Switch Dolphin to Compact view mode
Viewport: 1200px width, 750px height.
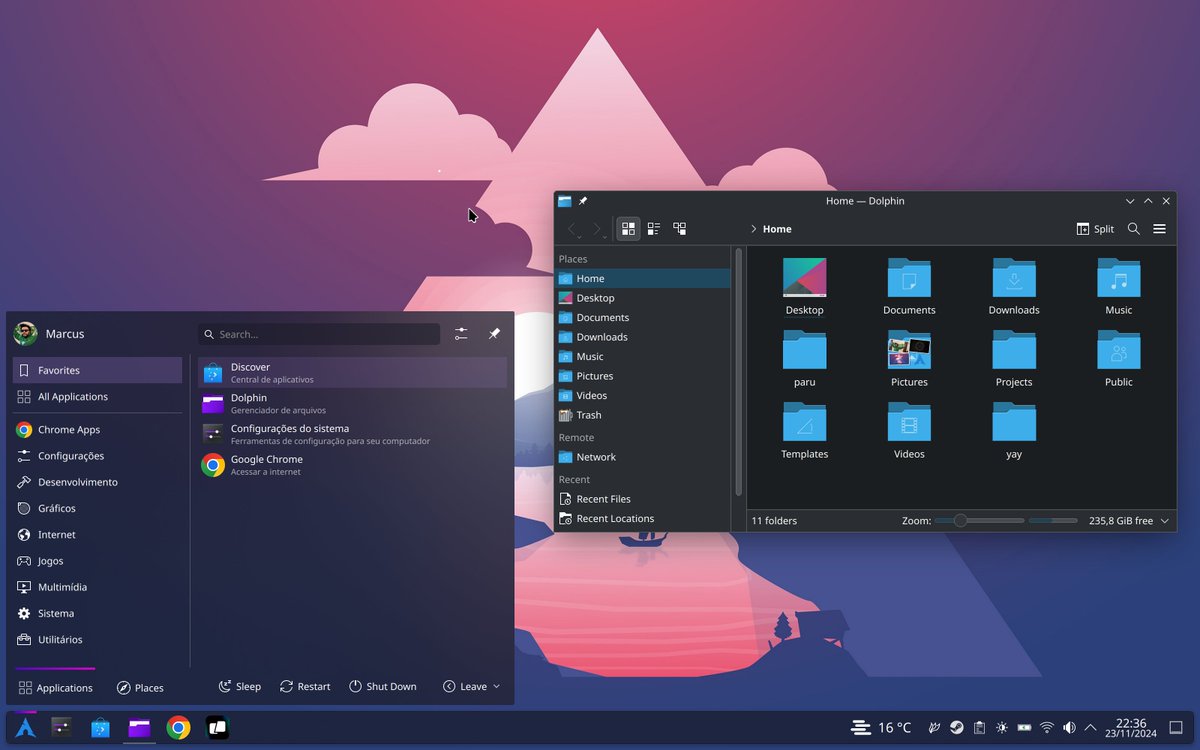click(654, 229)
